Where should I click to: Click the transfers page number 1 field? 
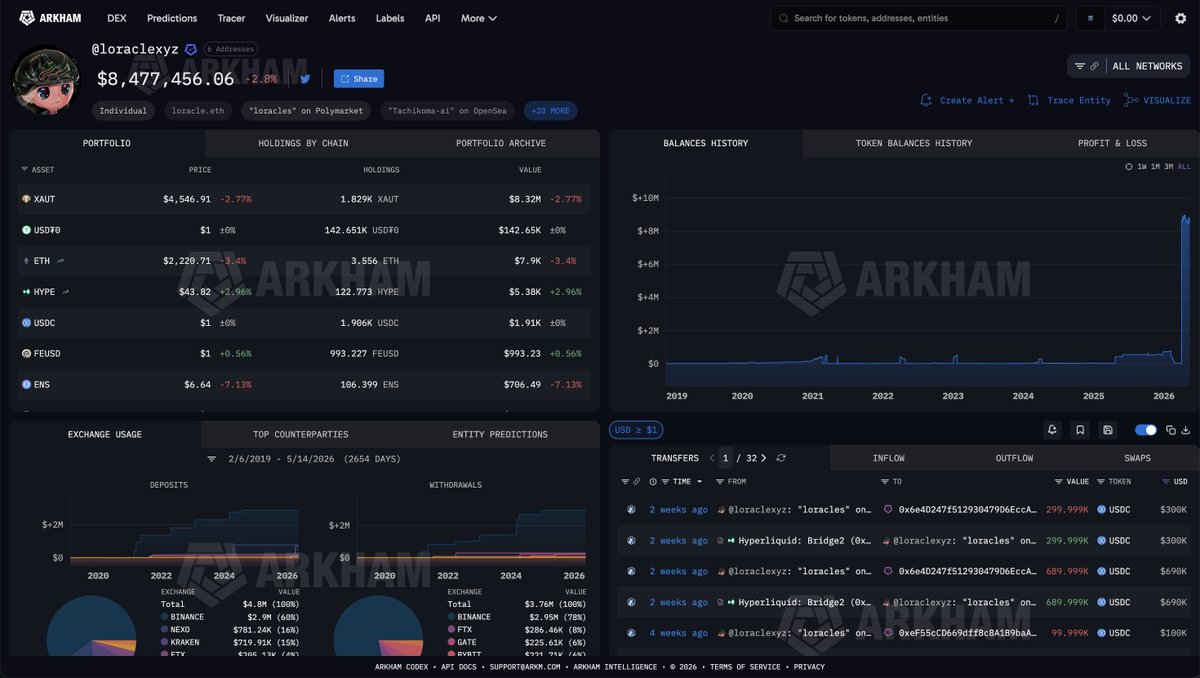(x=726, y=458)
